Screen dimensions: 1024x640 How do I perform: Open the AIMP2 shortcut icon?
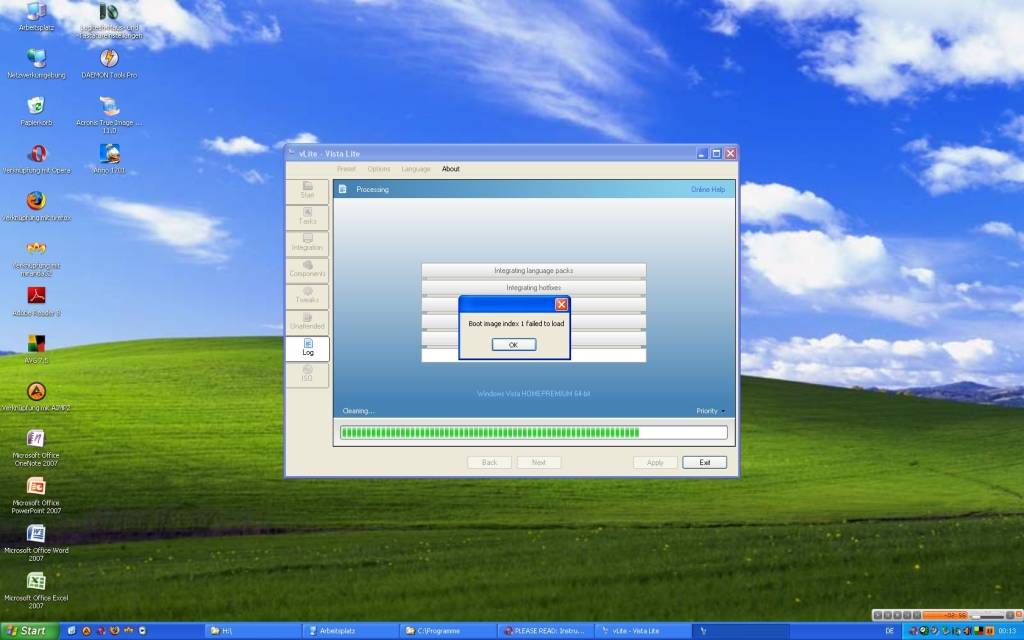[37, 396]
